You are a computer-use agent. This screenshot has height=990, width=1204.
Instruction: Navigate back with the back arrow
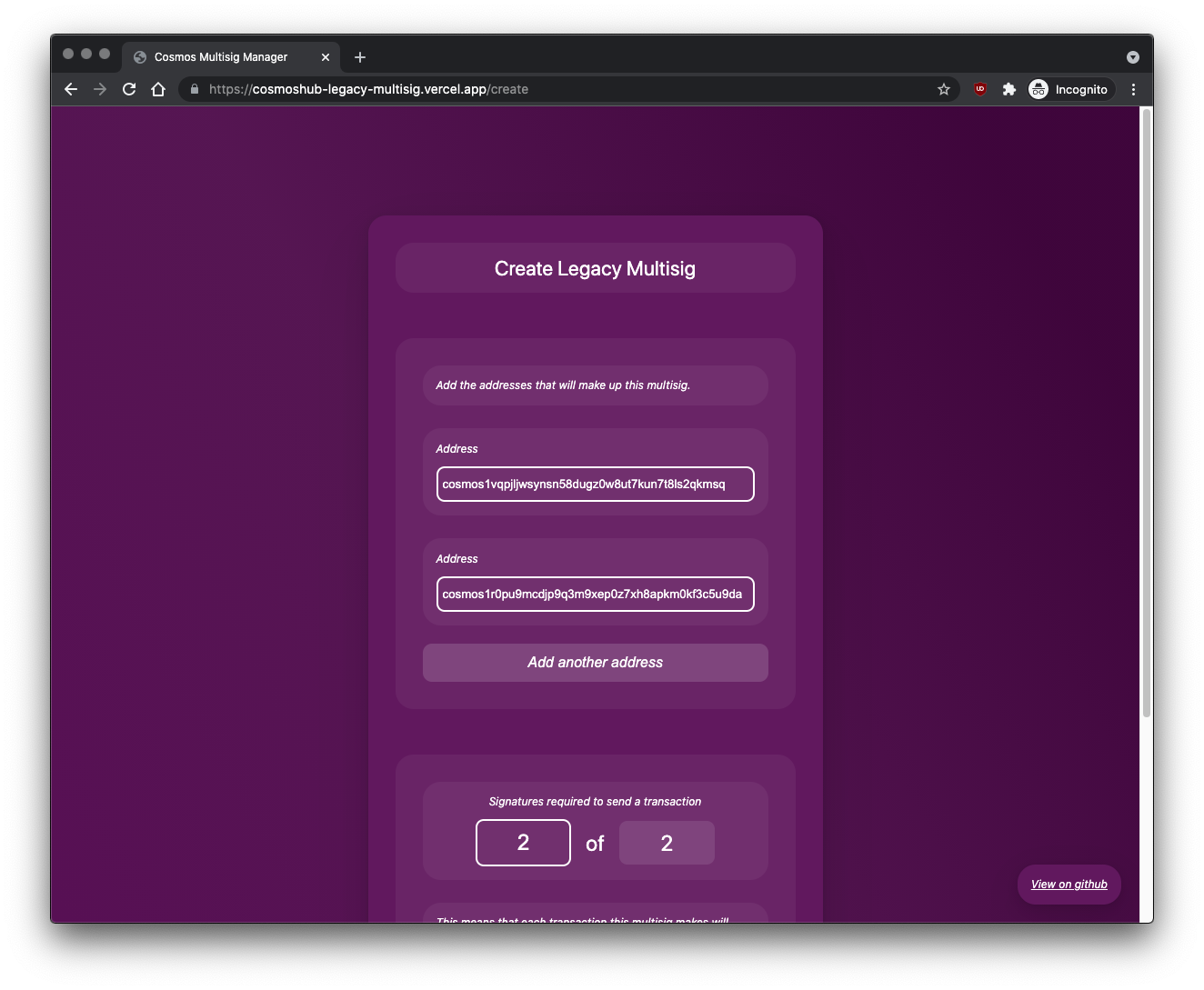pos(70,89)
